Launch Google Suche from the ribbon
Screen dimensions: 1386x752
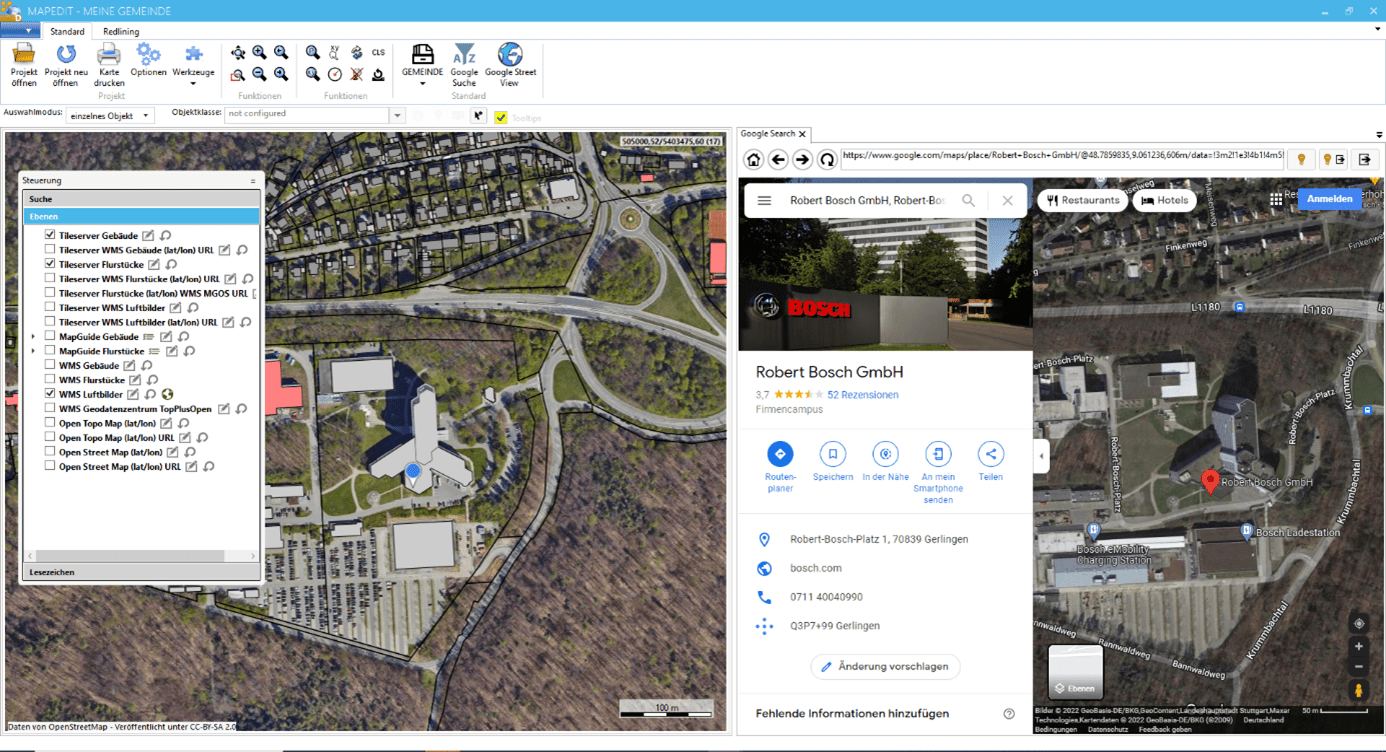[464, 65]
